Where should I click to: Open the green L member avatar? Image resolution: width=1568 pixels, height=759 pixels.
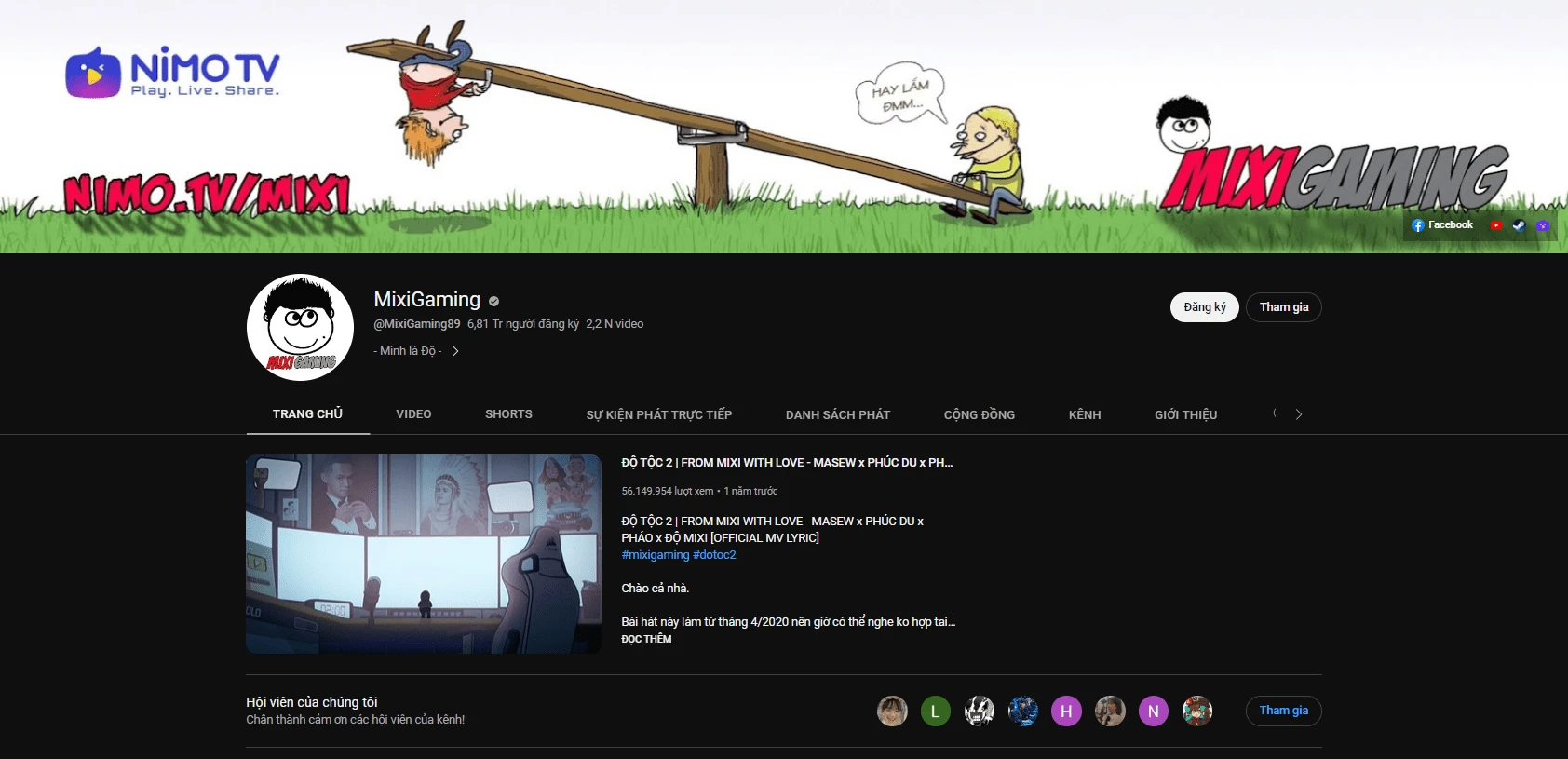935,712
